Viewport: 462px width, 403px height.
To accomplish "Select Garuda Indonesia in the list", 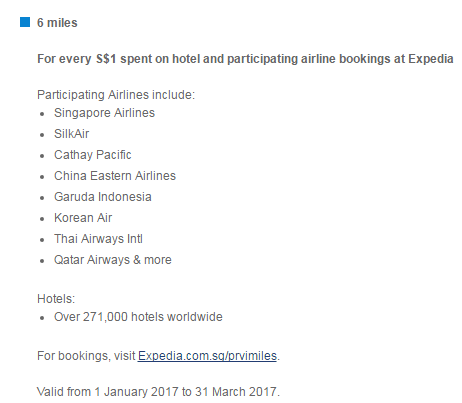I will point(103,197).
